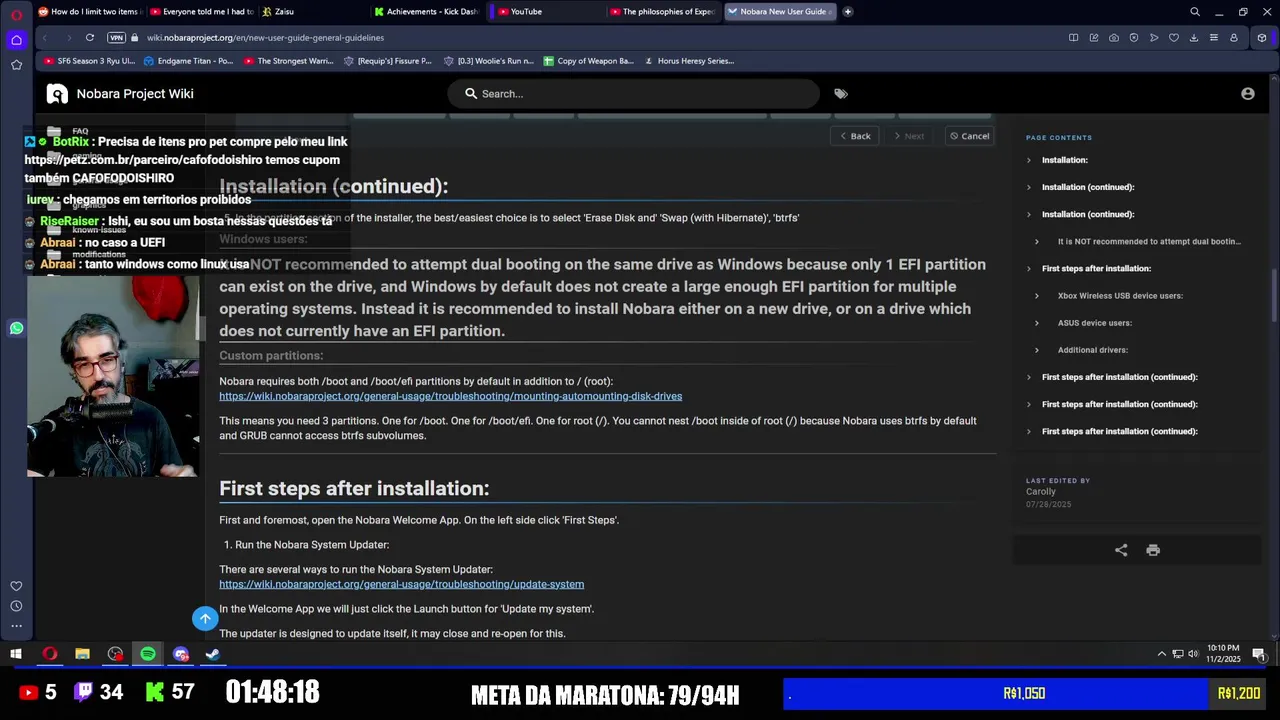Open the browser profile account icon

1234,37
